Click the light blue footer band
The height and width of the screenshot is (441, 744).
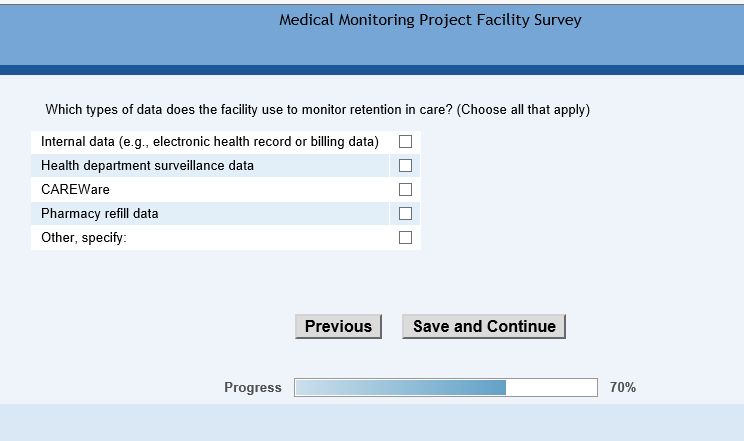pos(372,422)
